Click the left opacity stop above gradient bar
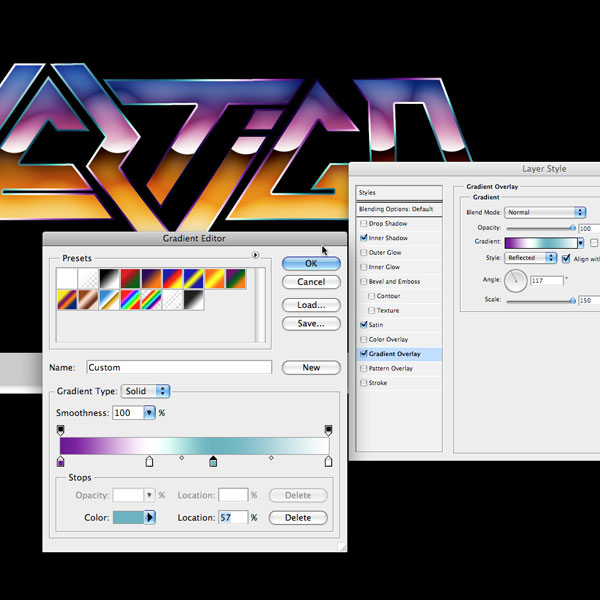The image size is (600, 600). pos(61,430)
